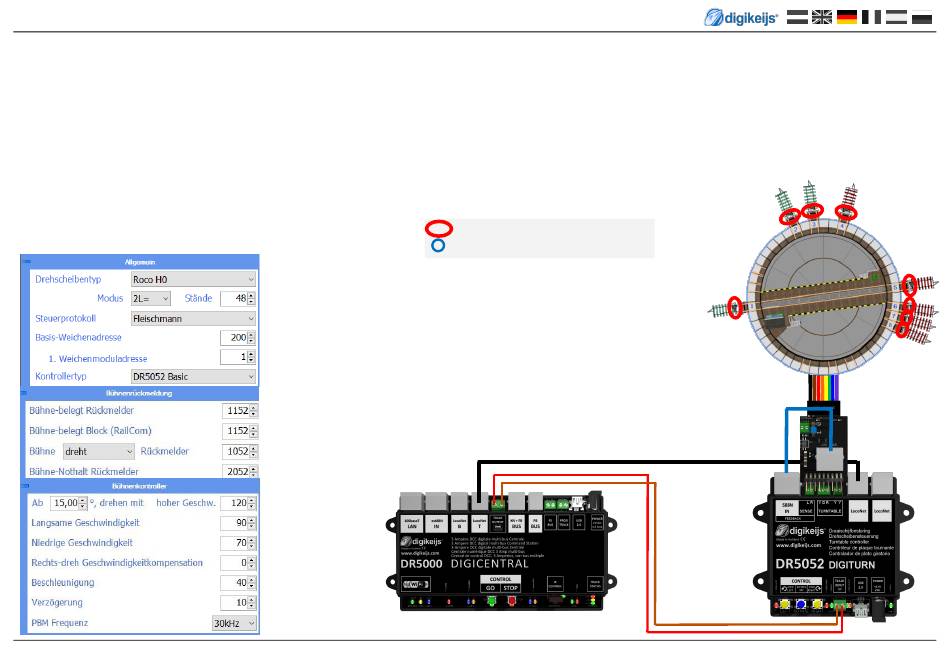
Task: Click the blue button on the DR5052
Action: [x=801, y=604]
